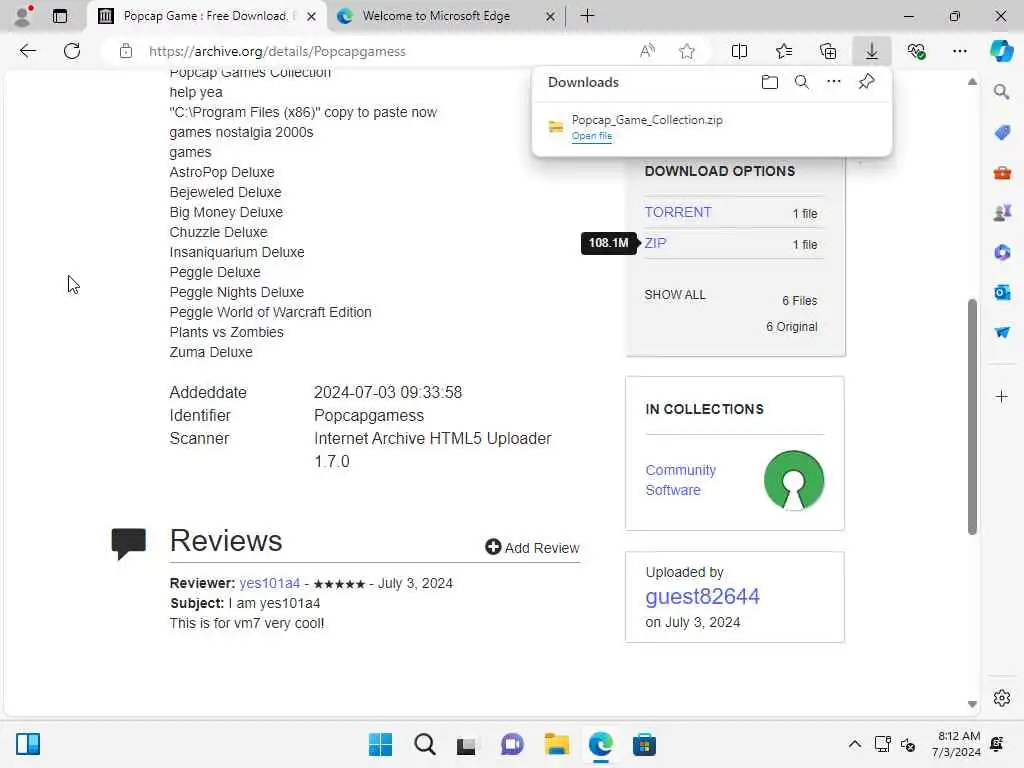This screenshot has width=1024, height=768.
Task: Open the tab actions menu icon
Action: [59, 16]
